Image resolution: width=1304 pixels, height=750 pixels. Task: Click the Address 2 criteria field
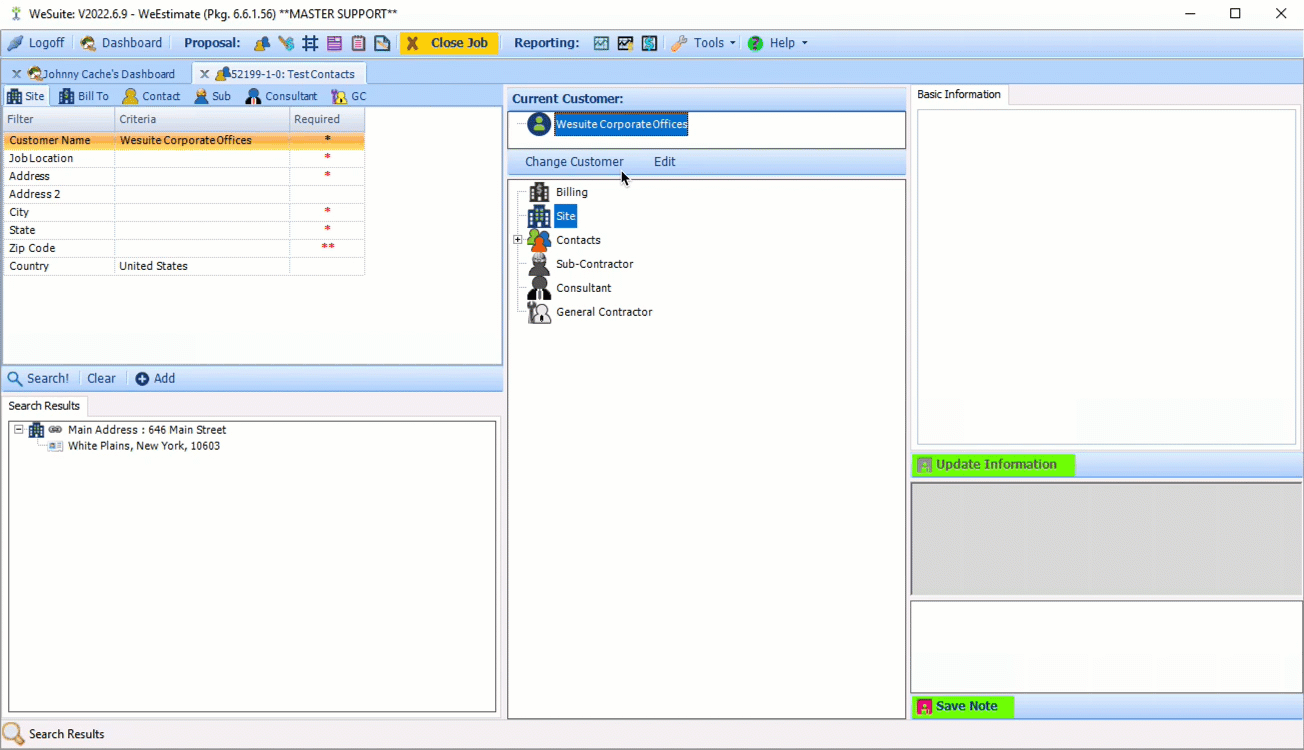[202, 194]
